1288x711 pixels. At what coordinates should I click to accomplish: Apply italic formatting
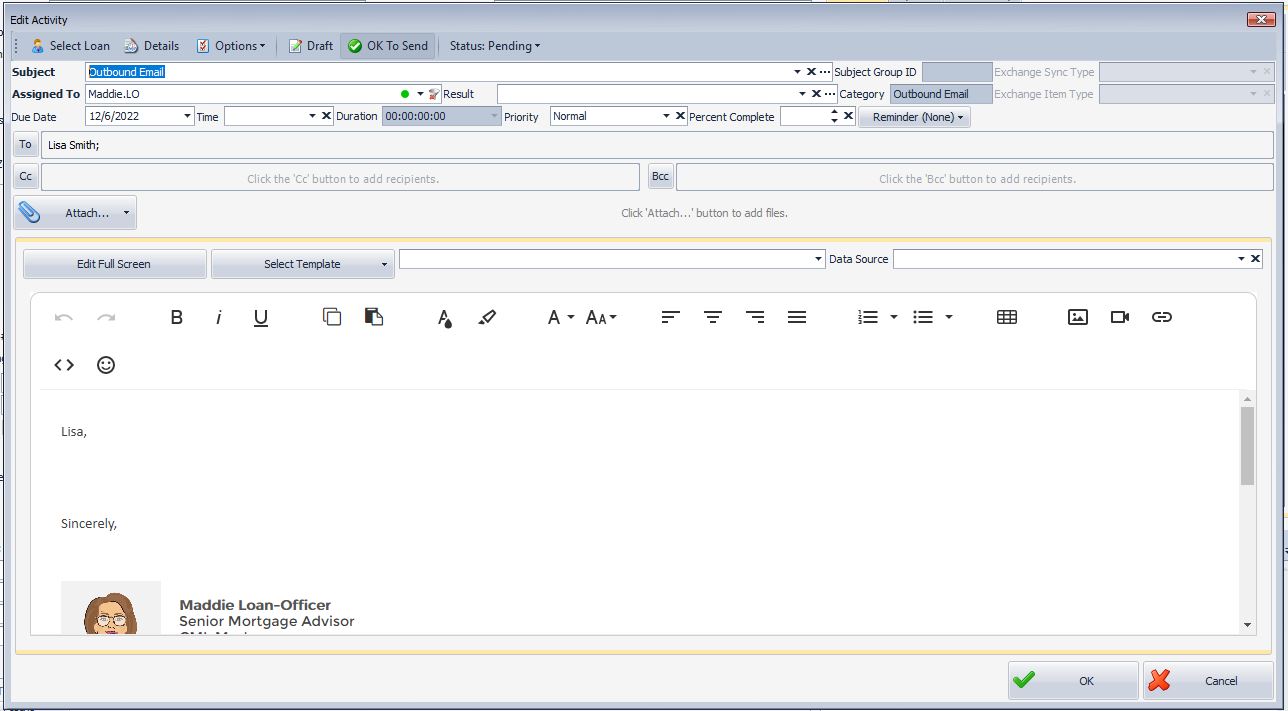(218, 317)
